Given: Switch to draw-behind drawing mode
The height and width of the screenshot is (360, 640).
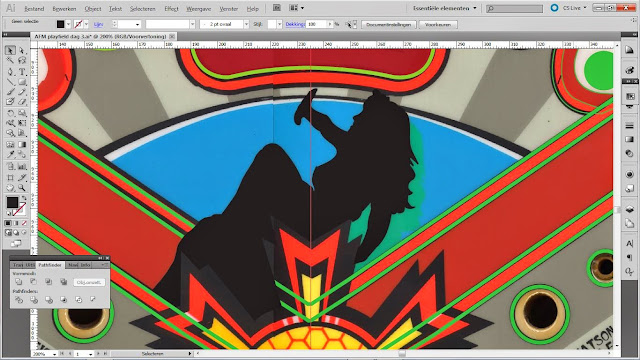Looking at the screenshot, I should (16, 233).
